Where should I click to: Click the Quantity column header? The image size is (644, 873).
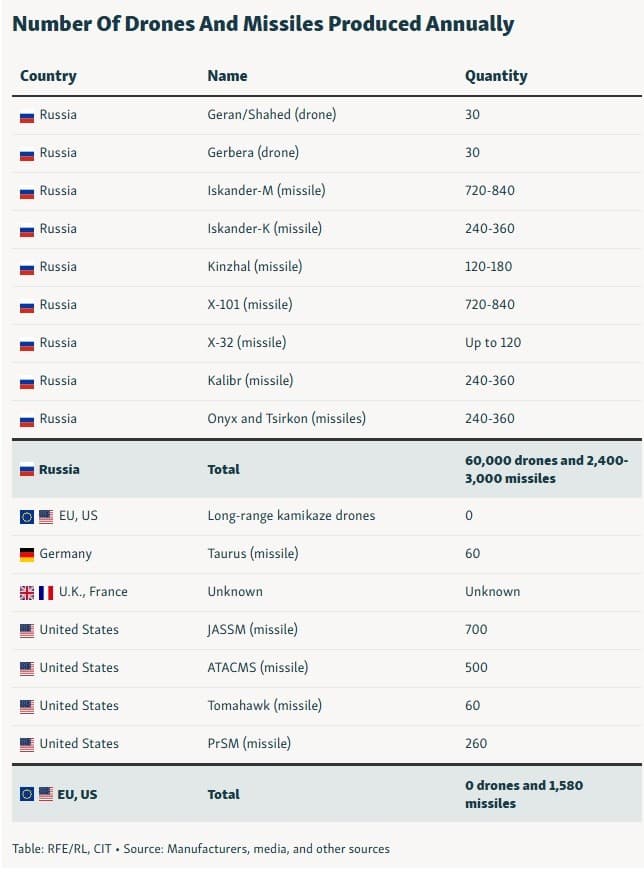[x=496, y=76]
